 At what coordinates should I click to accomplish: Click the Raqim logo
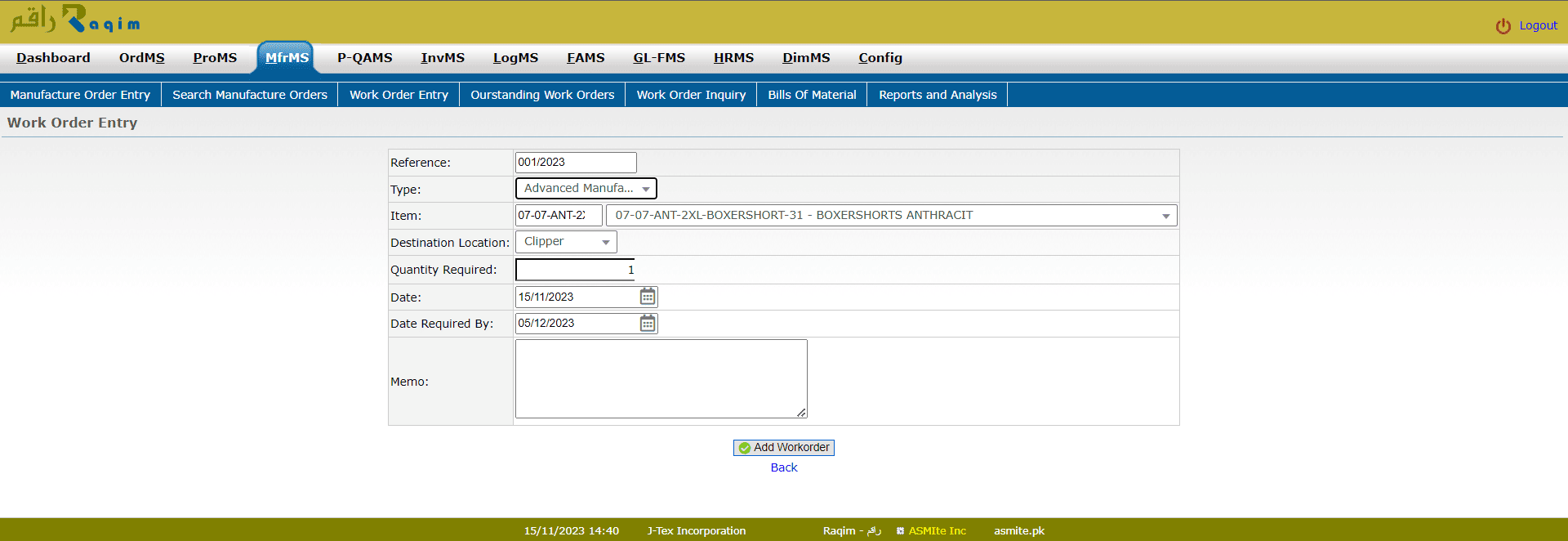point(75,20)
